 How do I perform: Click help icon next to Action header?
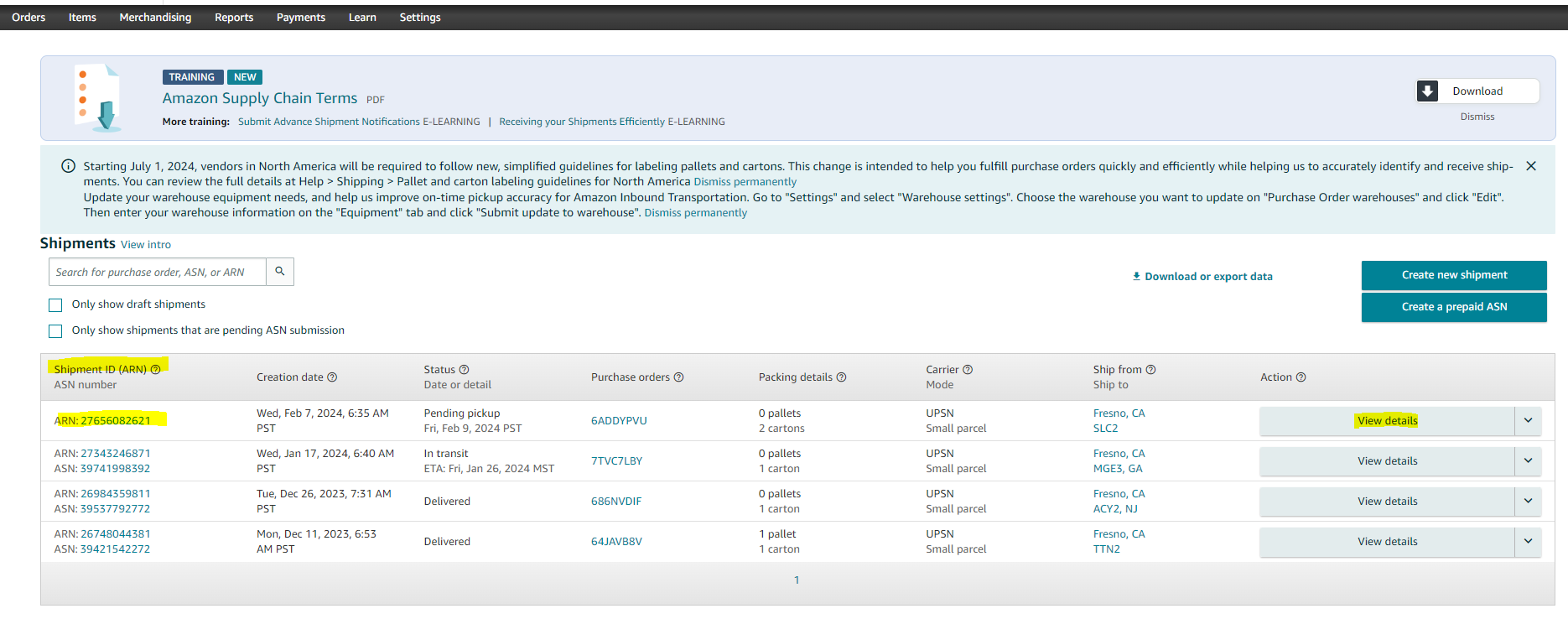click(x=1301, y=377)
